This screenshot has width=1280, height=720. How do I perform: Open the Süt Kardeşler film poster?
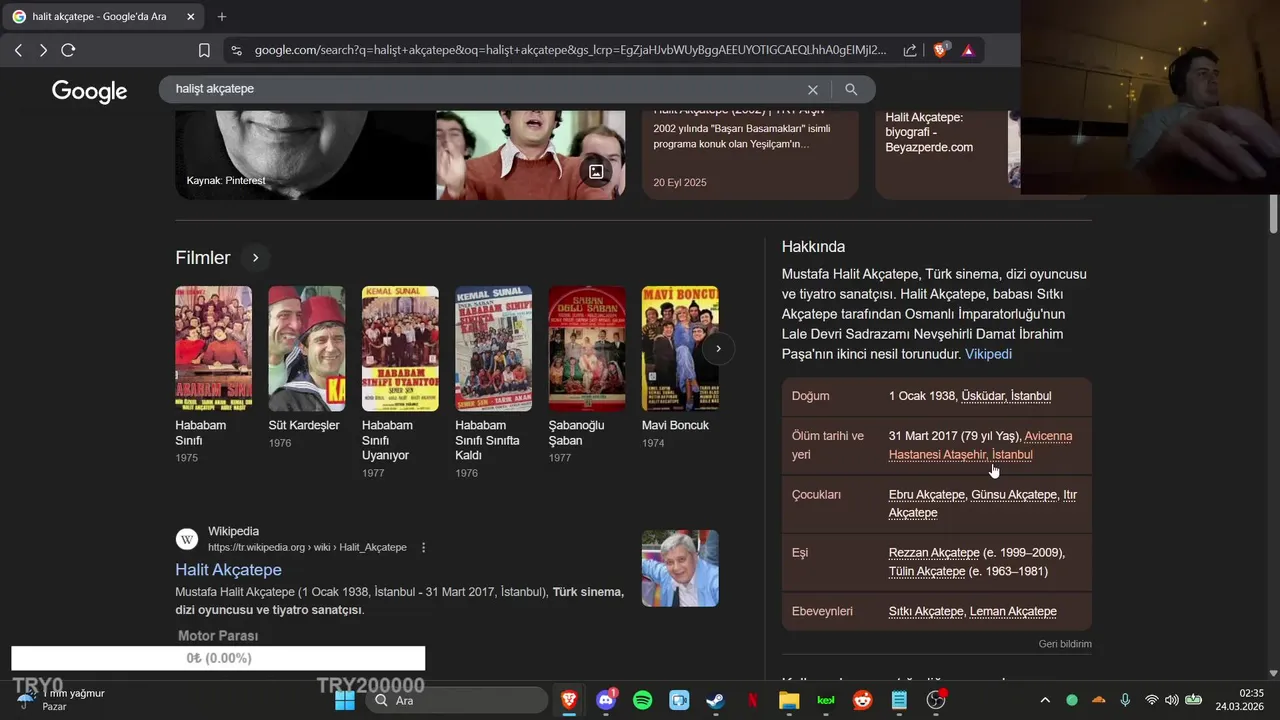pos(306,349)
